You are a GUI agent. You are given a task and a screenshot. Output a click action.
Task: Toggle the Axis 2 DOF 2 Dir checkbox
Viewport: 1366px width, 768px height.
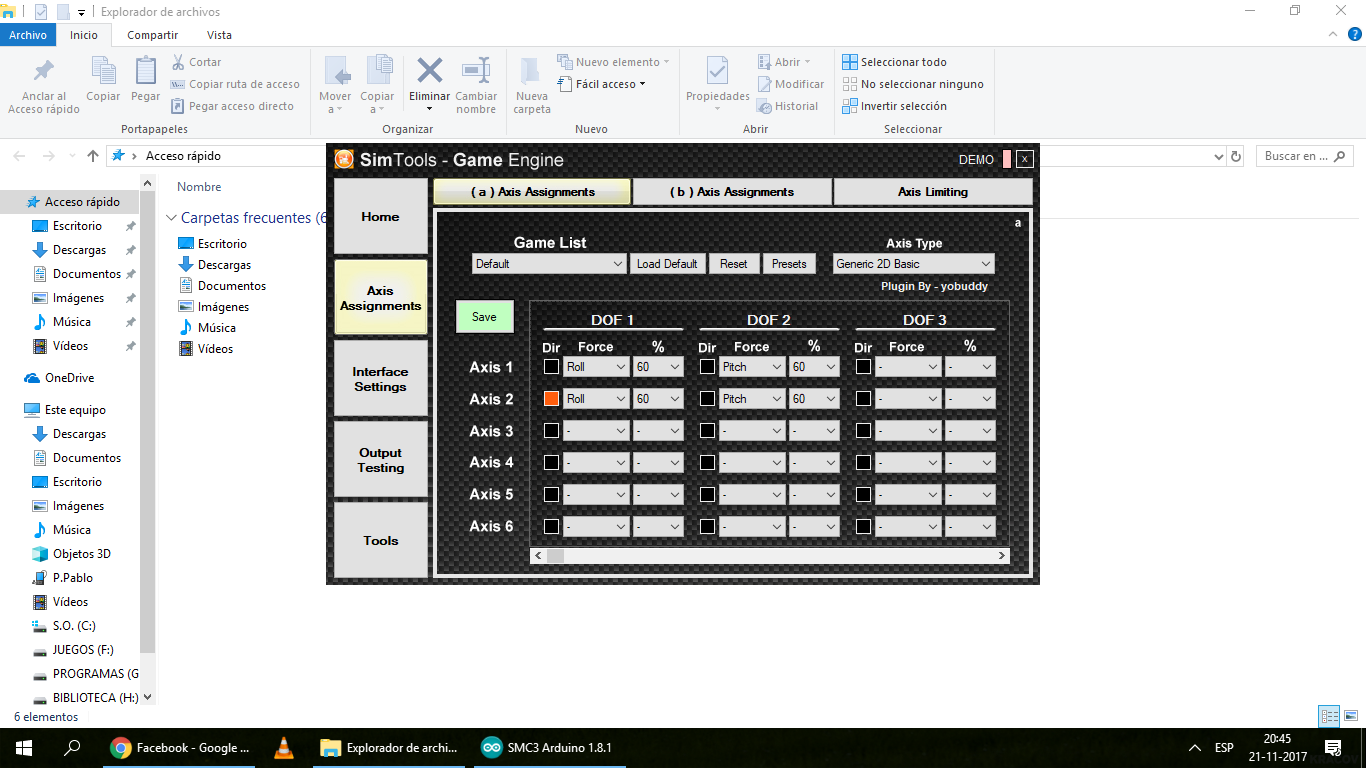click(x=707, y=399)
